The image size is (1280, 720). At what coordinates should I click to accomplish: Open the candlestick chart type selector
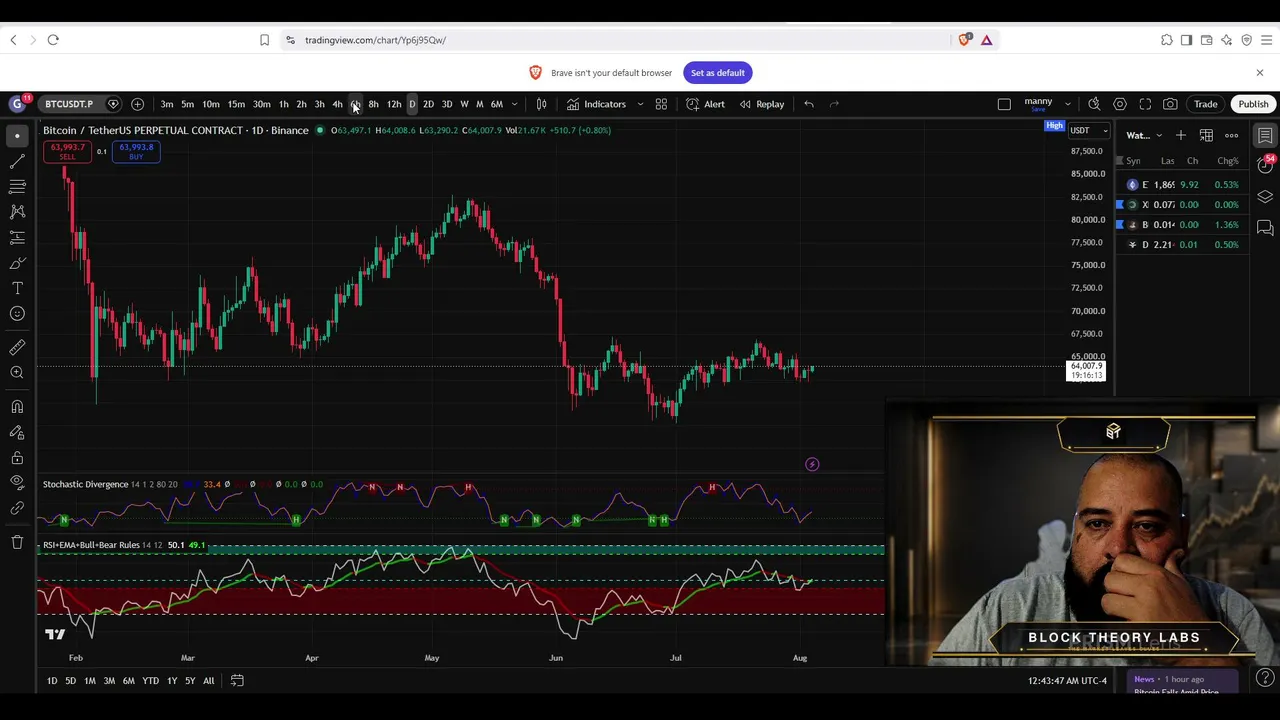542,104
